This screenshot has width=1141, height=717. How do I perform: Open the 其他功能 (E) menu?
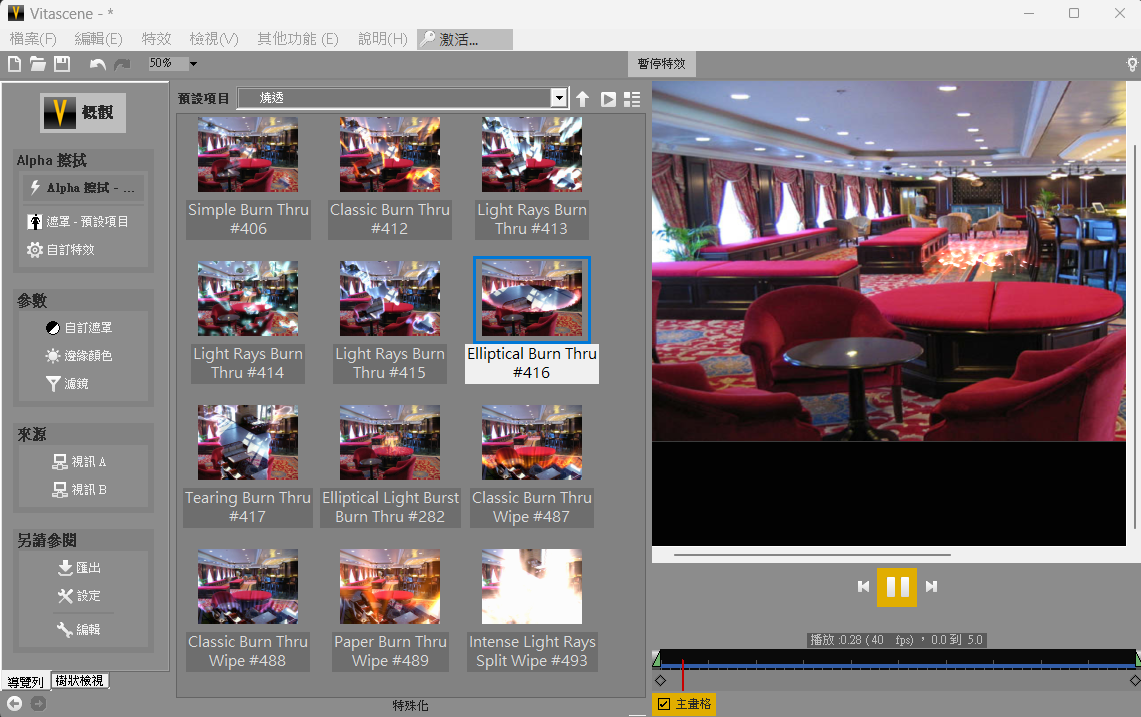tap(298, 39)
